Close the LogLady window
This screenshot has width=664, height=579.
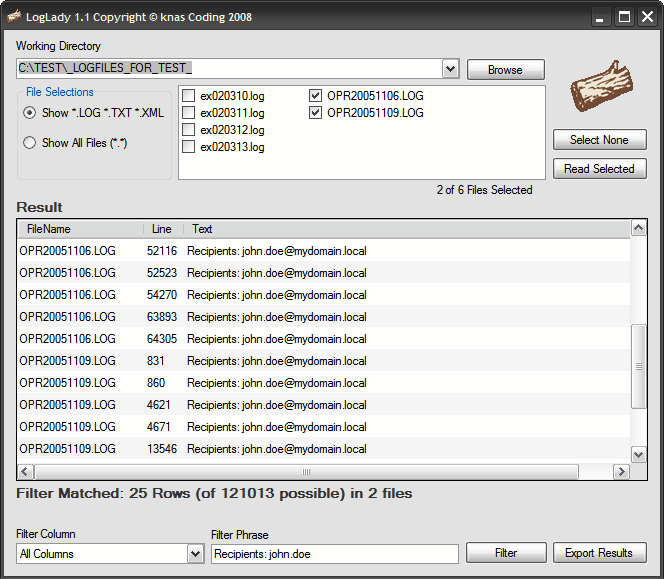tap(647, 17)
